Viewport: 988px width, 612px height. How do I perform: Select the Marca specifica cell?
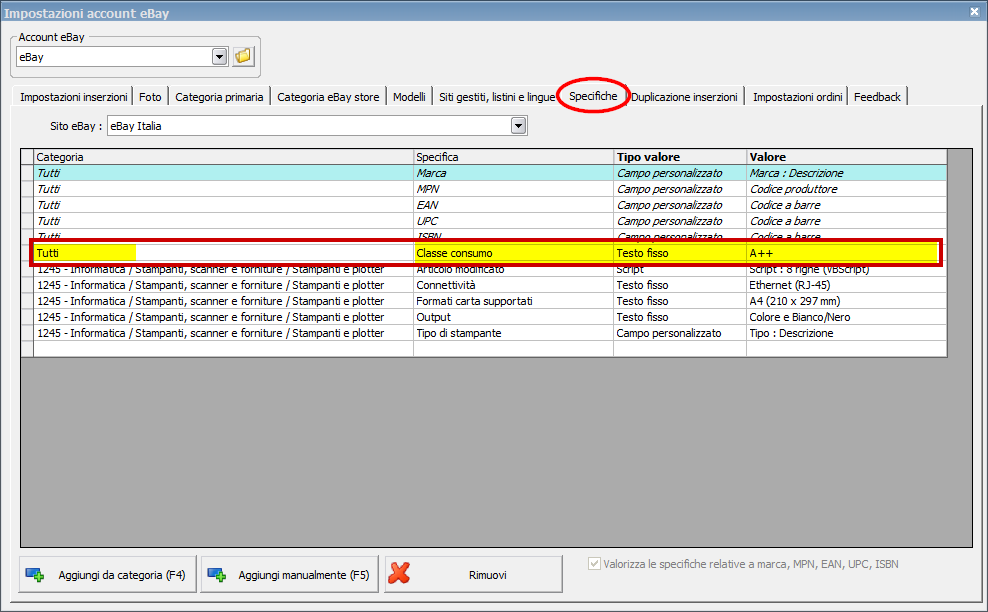[514, 173]
